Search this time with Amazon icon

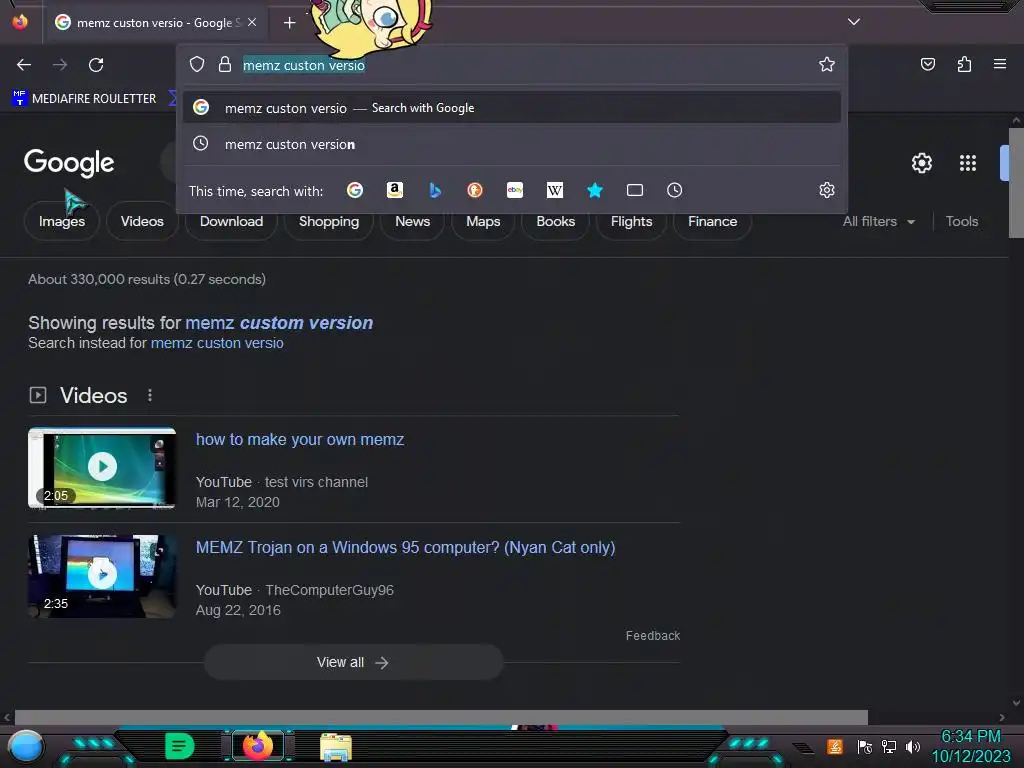click(x=394, y=190)
